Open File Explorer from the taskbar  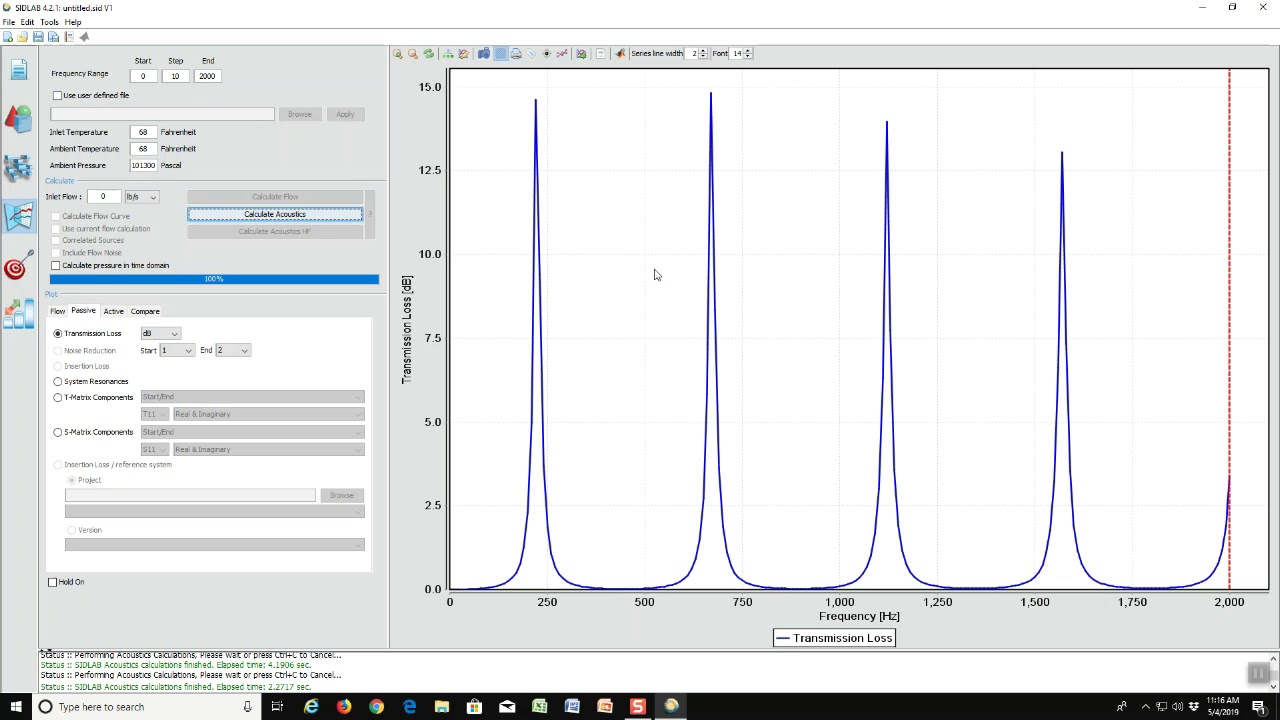(441, 707)
